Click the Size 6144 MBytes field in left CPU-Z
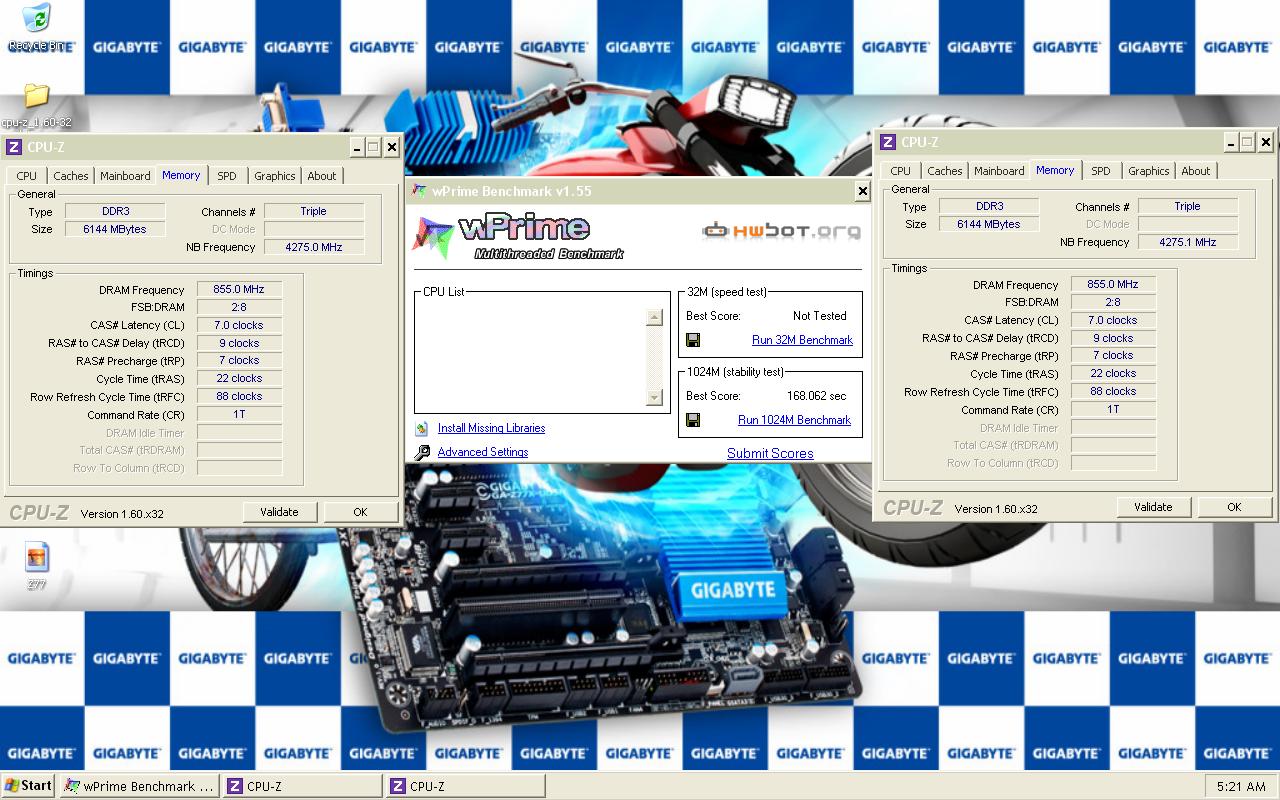Screen dimensions: 1280x800 point(114,229)
